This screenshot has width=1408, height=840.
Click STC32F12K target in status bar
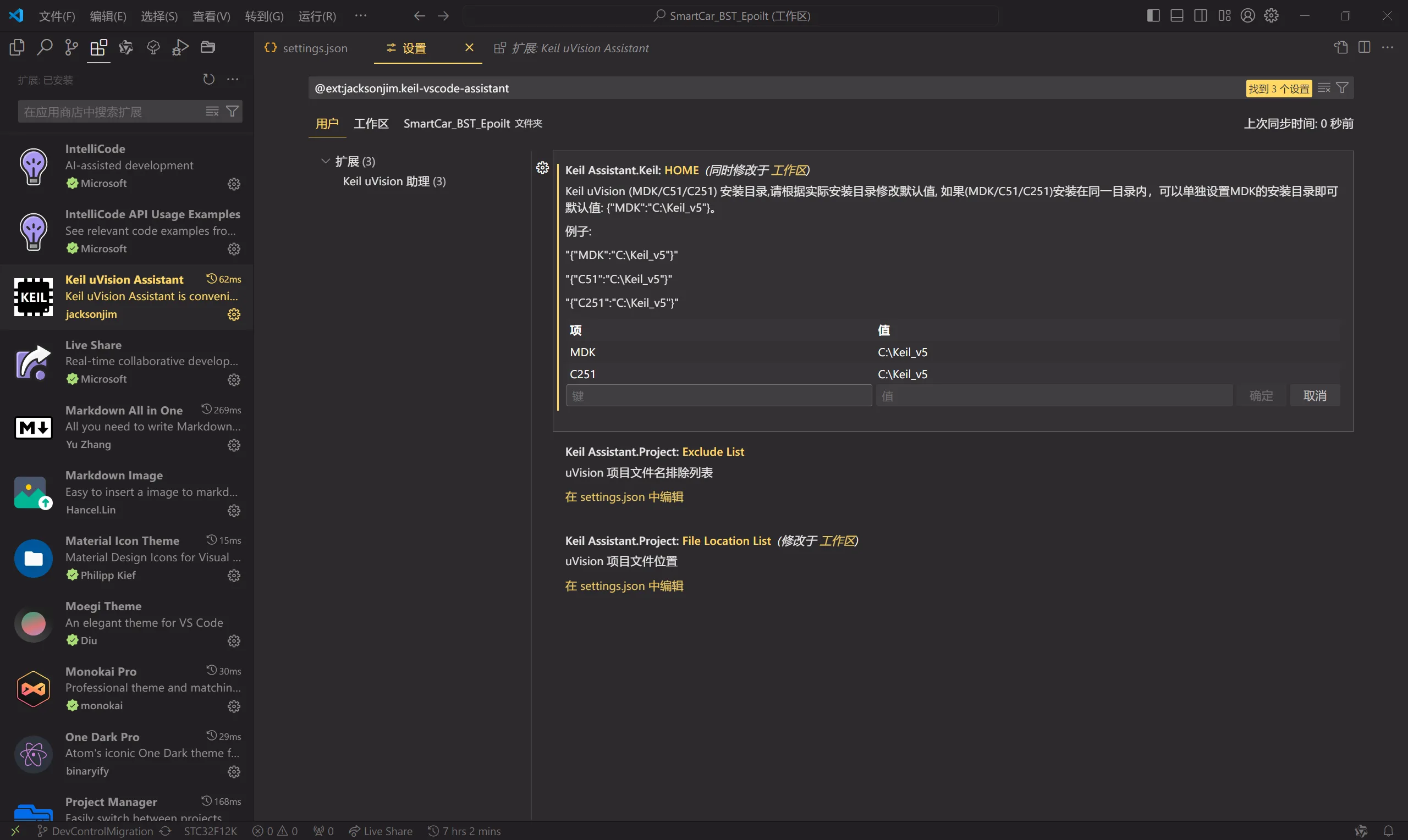coord(211,831)
